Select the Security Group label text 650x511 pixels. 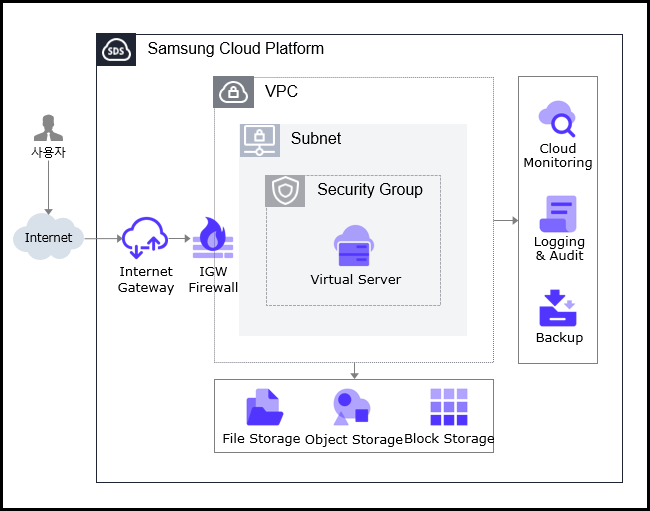click(x=369, y=190)
